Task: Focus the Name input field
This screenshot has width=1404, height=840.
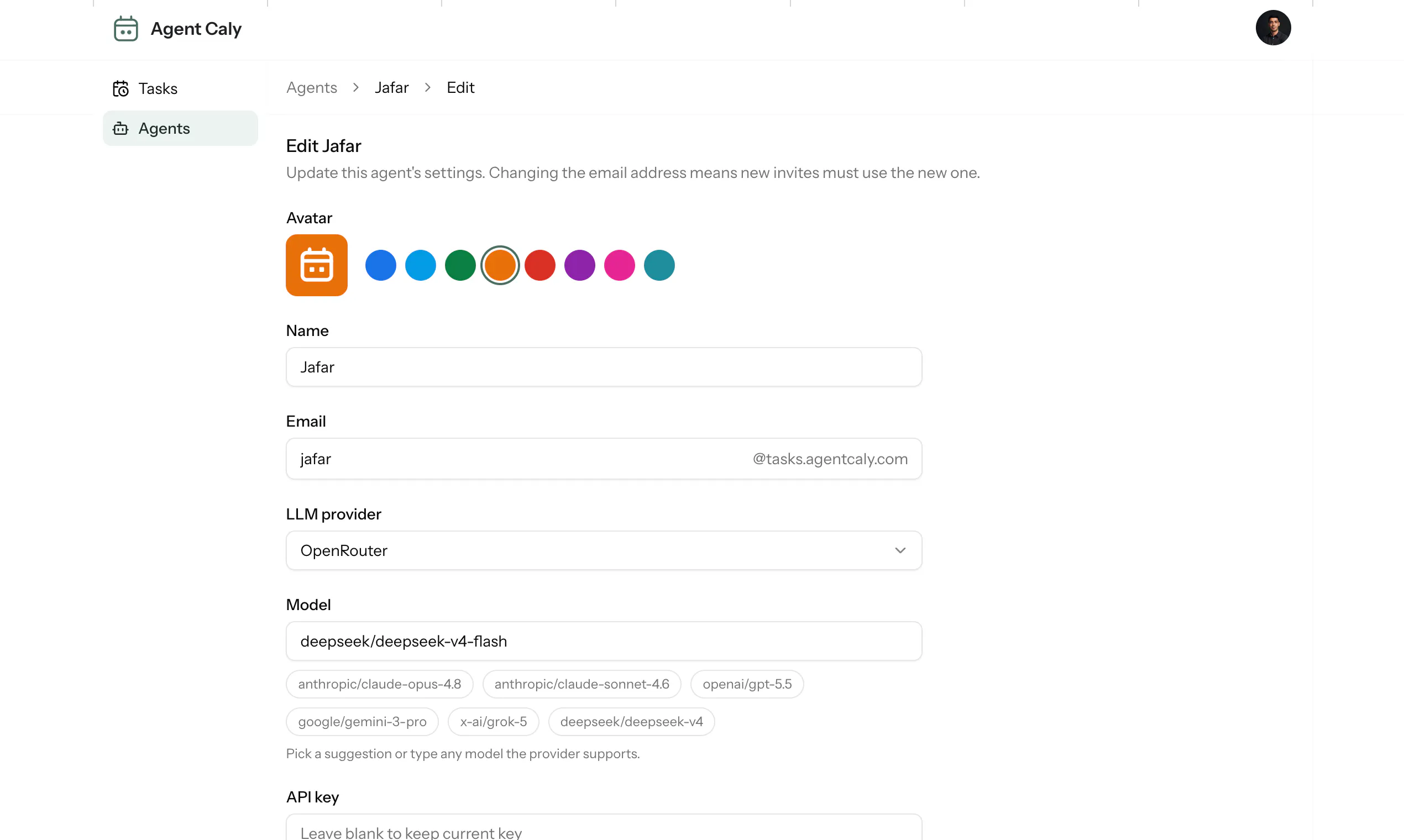Action: pos(604,368)
